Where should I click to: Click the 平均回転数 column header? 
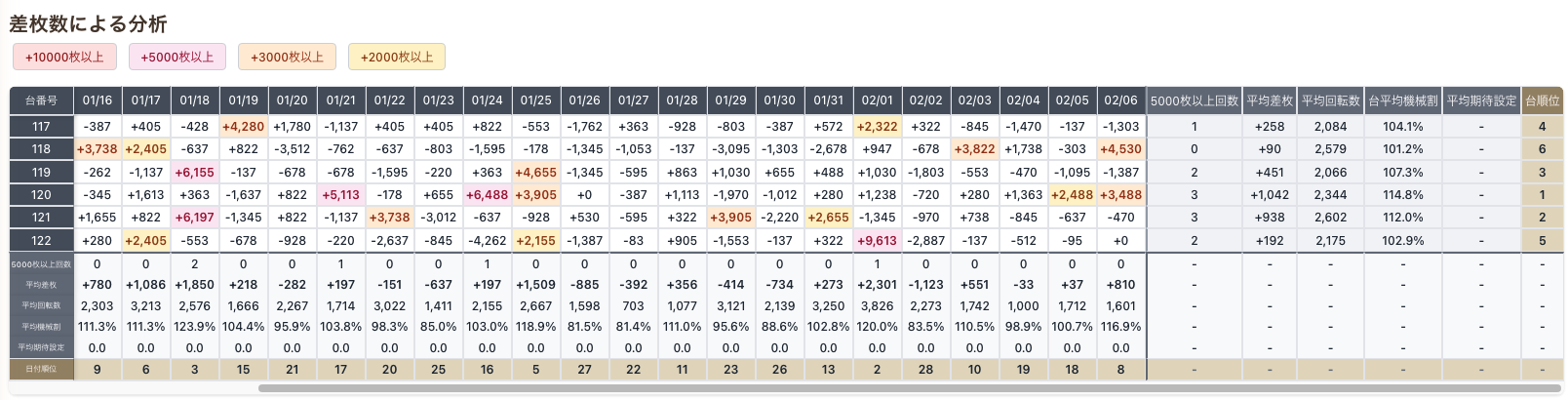(x=1330, y=100)
